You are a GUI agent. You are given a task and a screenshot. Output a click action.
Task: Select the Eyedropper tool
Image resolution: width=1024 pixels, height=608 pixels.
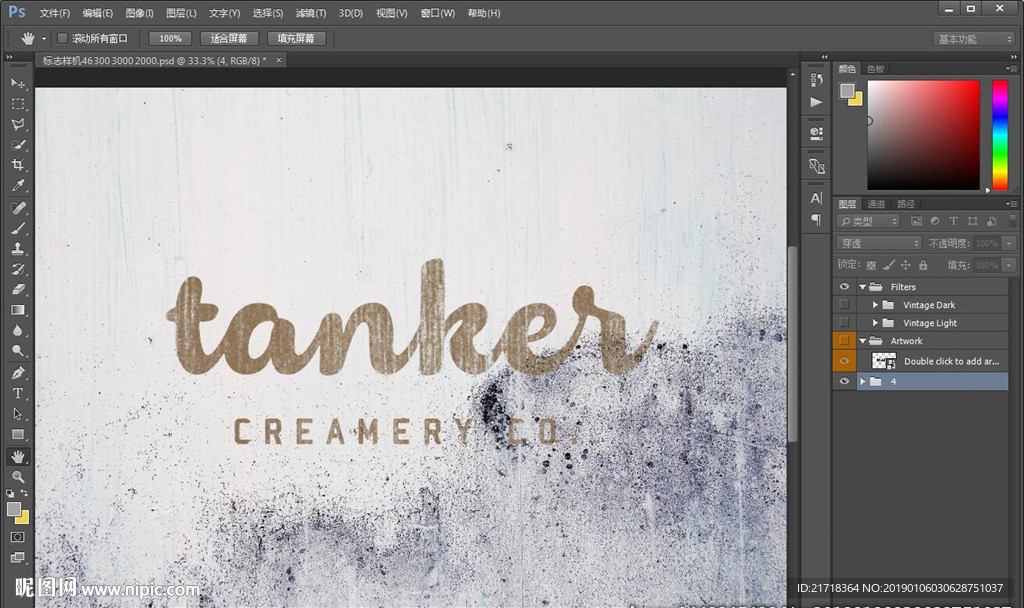(x=18, y=185)
